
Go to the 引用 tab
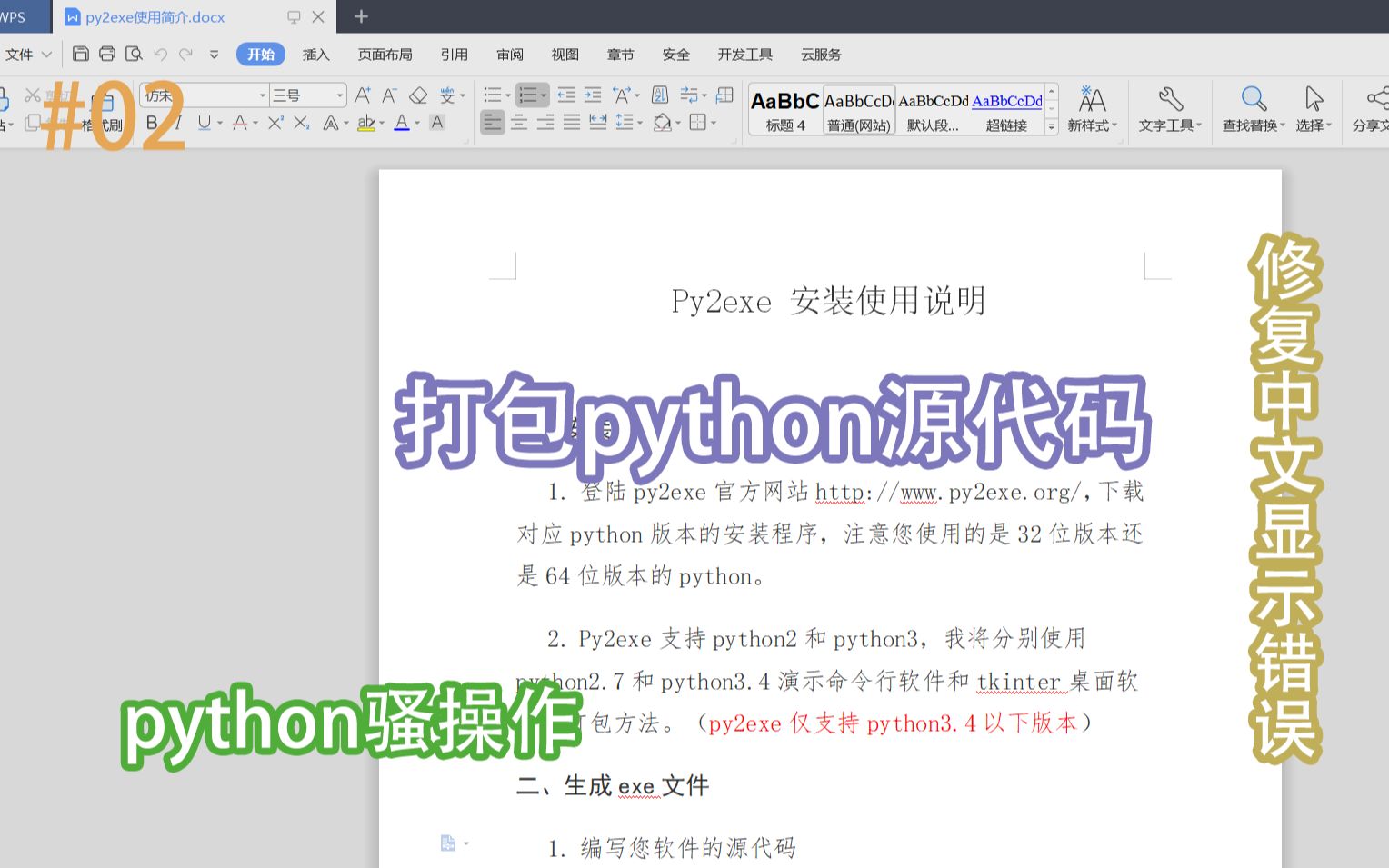pos(454,55)
